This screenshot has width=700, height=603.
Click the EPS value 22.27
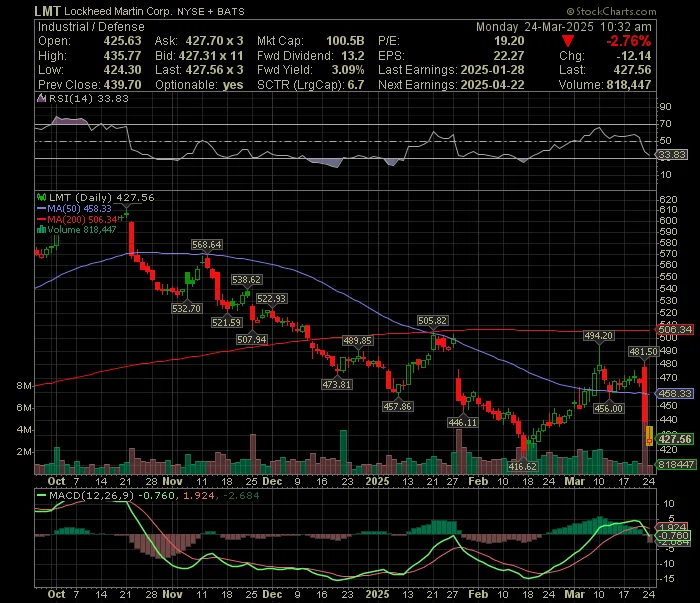click(x=509, y=56)
